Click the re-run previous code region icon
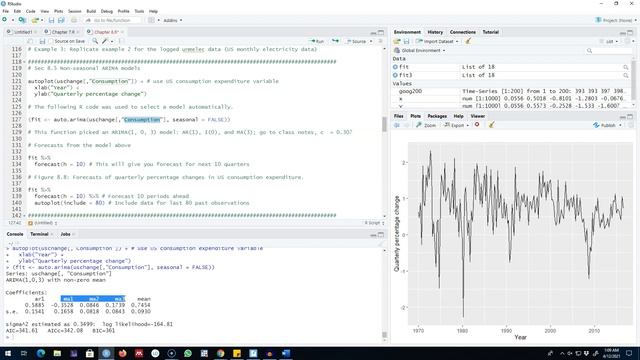640x360 pixels. [336, 41]
